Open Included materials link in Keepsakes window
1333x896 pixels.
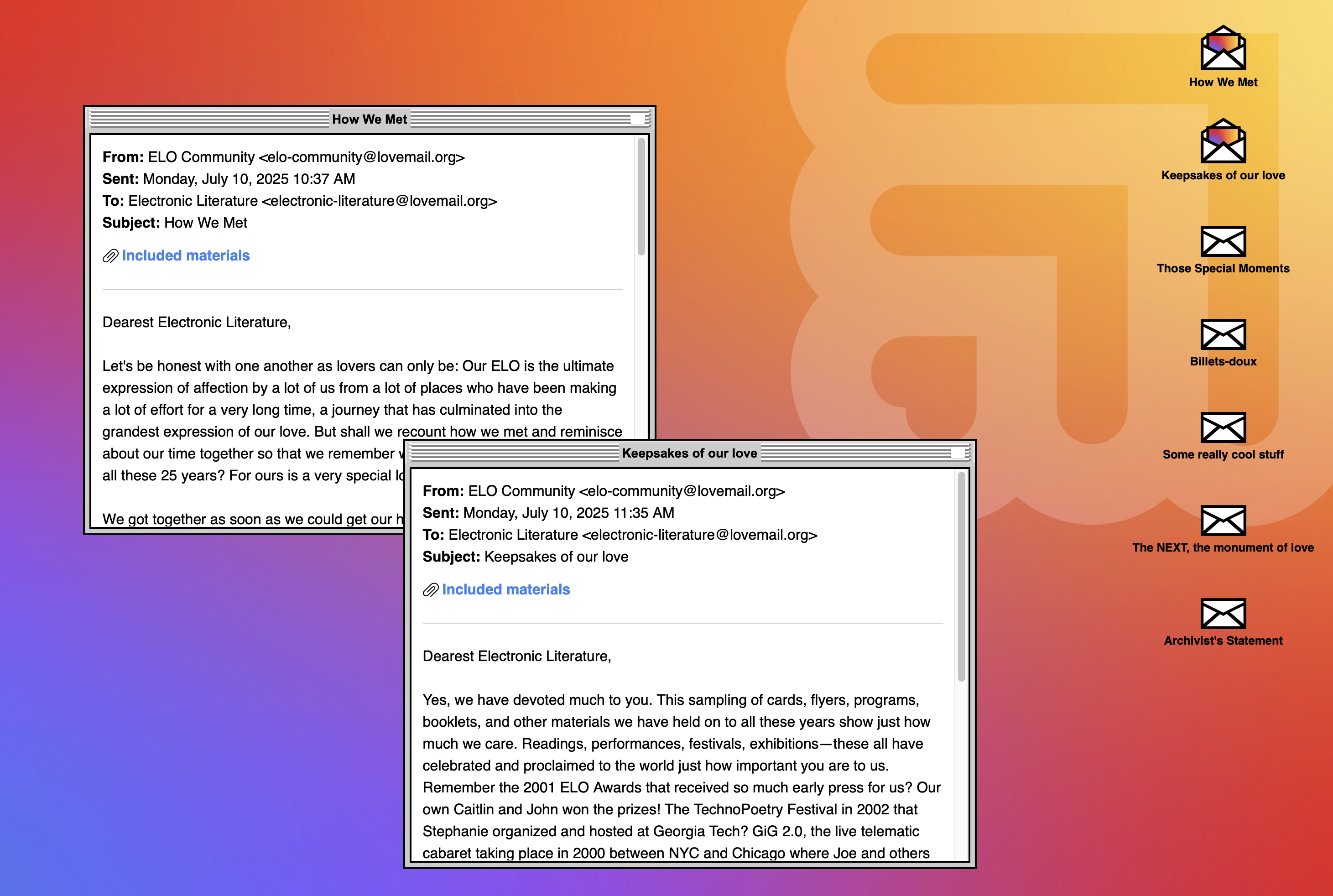[x=505, y=589]
